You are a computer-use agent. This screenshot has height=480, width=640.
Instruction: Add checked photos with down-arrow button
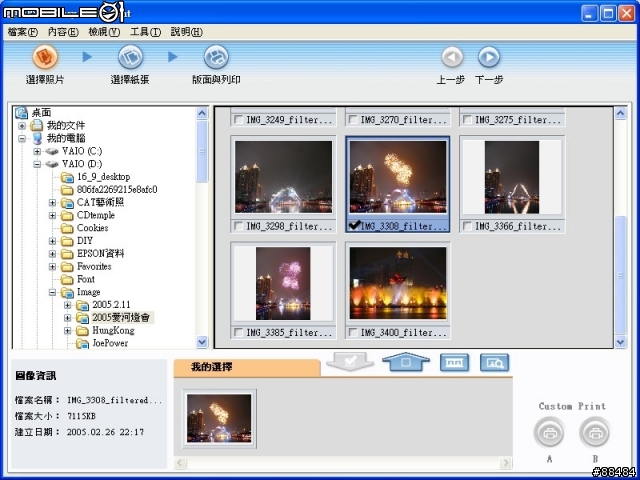(350, 361)
